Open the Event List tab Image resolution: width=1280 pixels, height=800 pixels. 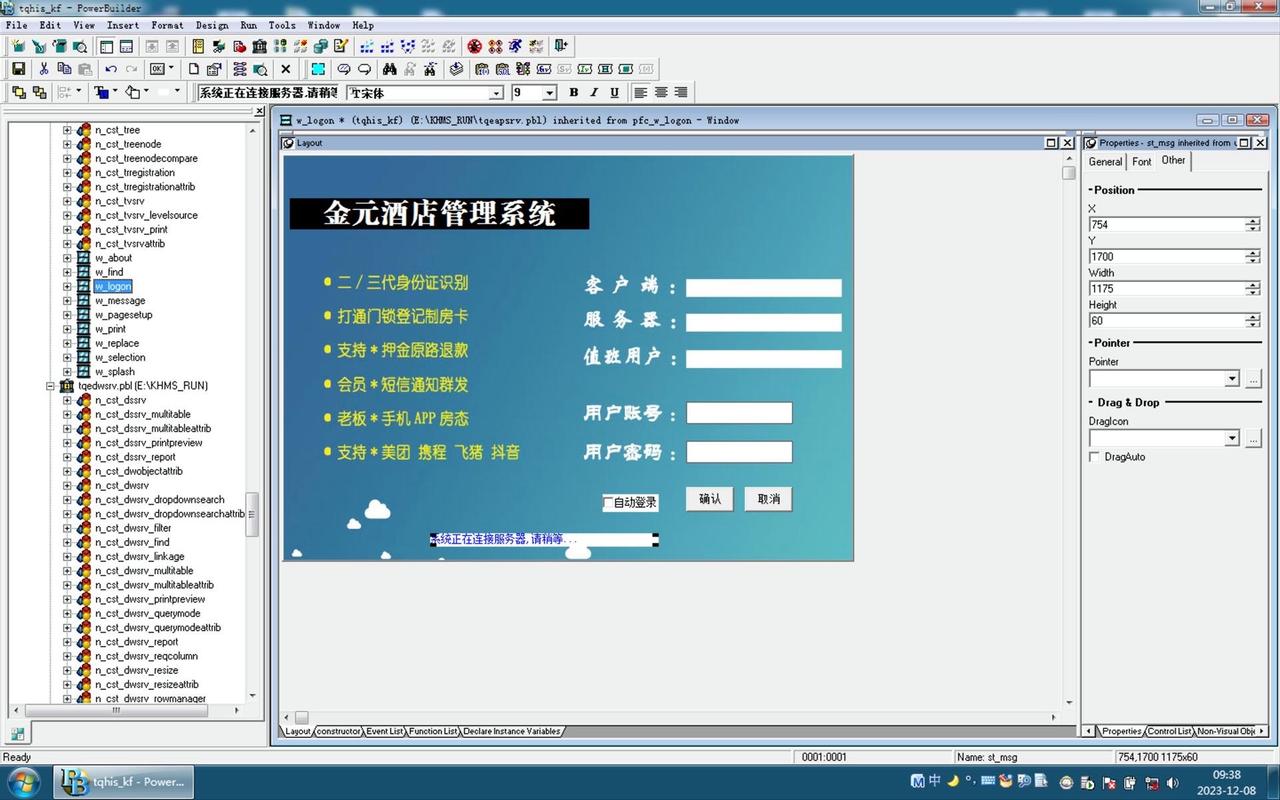tap(384, 731)
